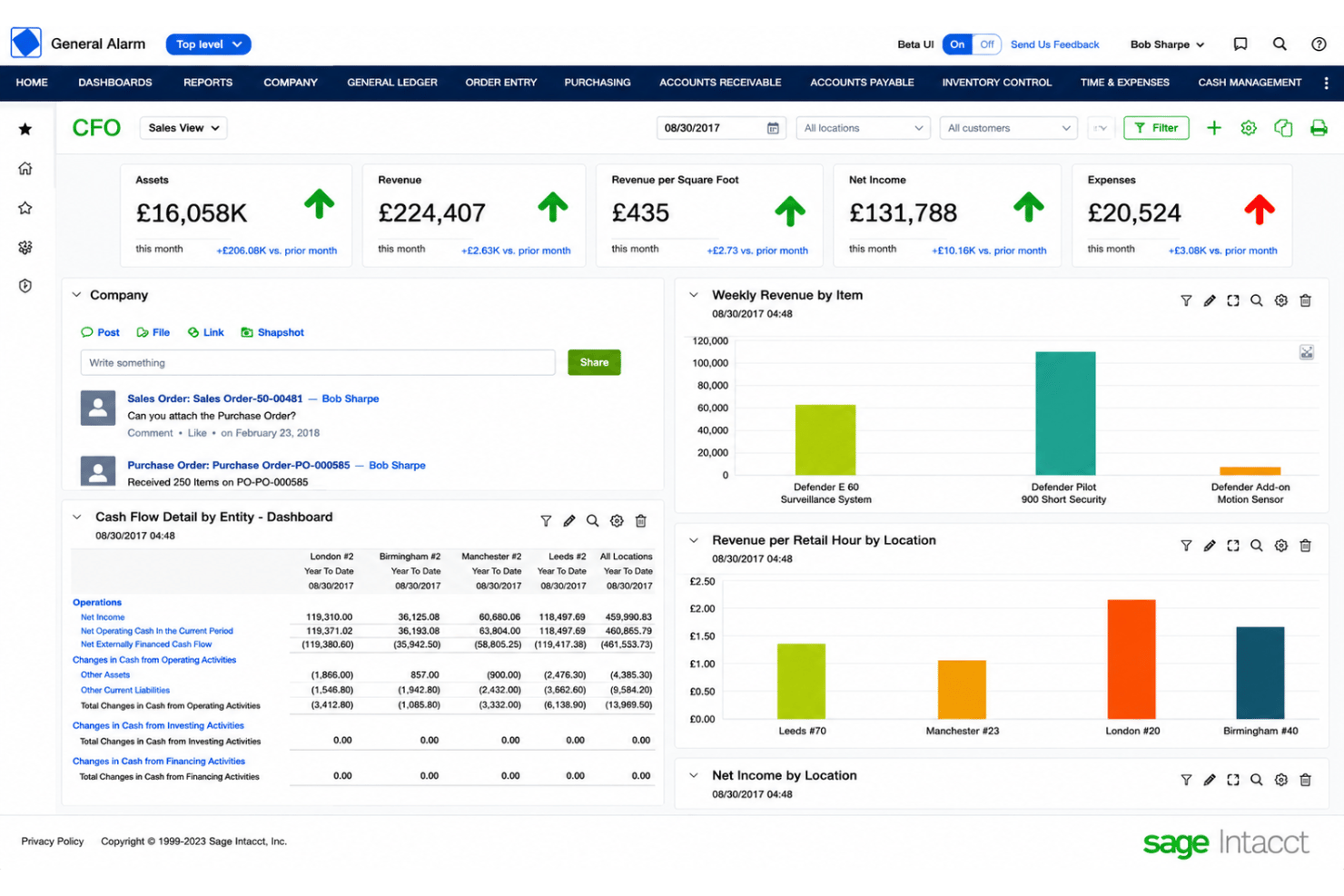The image size is (1344, 896).
Task: Click the Defender Pilot teal bar
Action: [1065, 413]
